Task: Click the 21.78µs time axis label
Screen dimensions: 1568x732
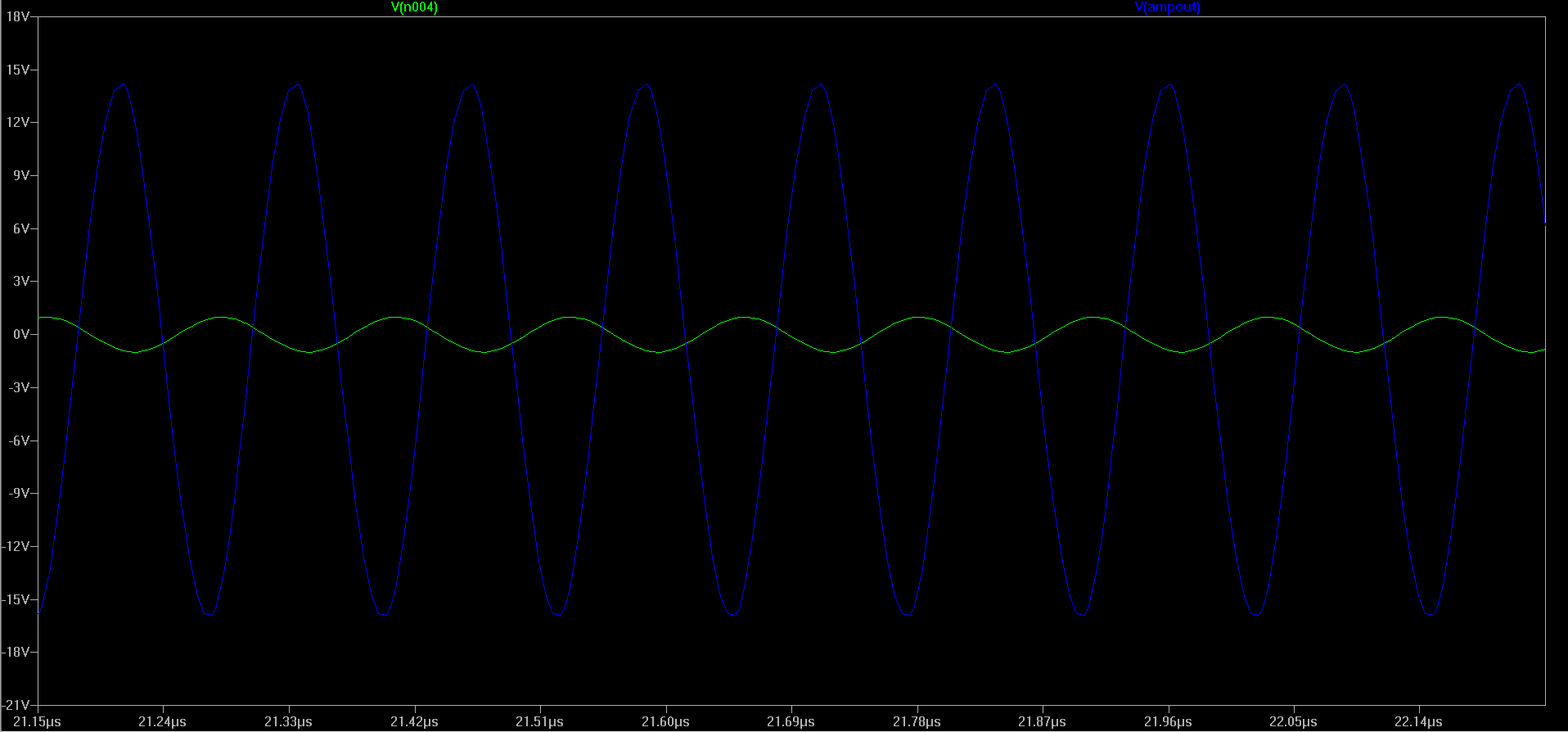Action: [917, 721]
